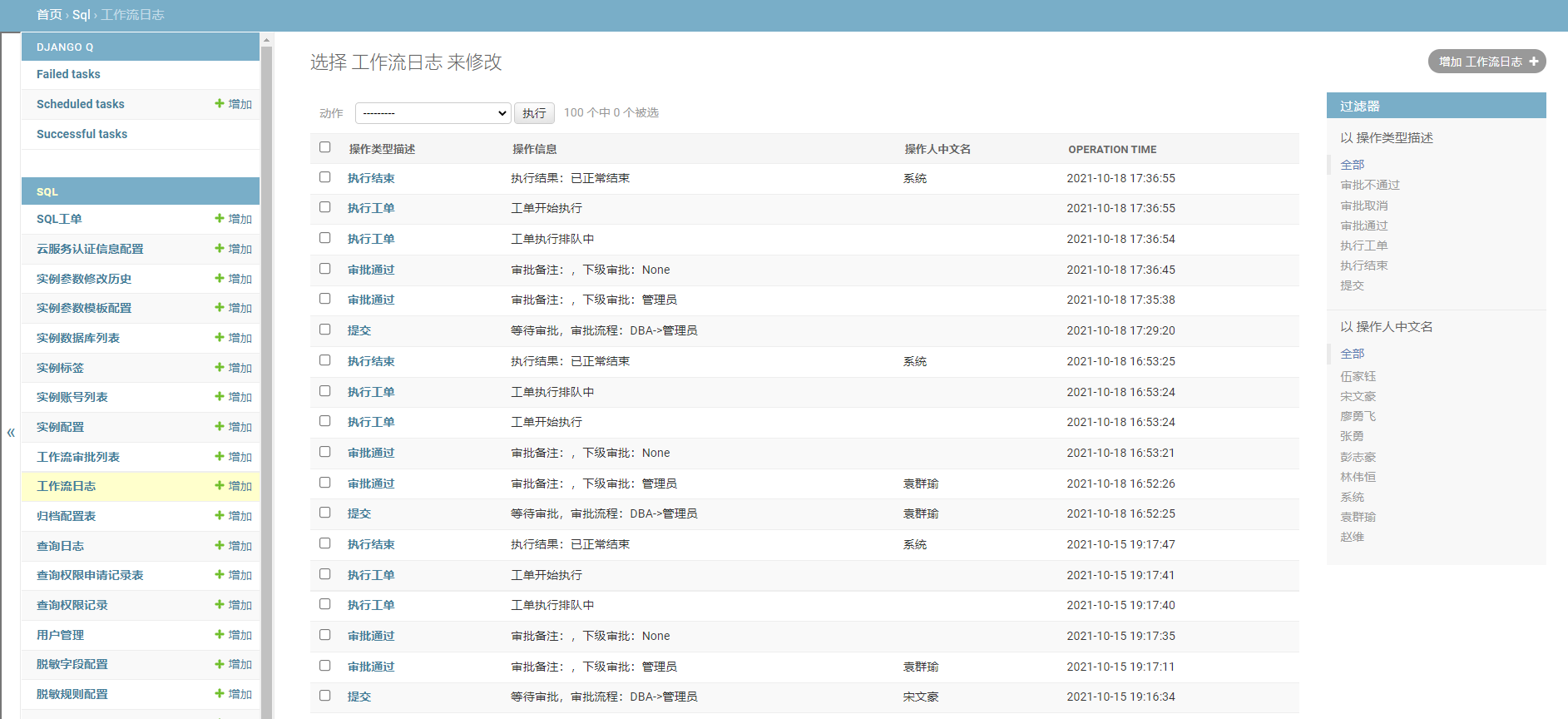Open the 动作 action dropdown
Viewport: 1568px width, 719px height.
pyautogui.click(x=433, y=113)
